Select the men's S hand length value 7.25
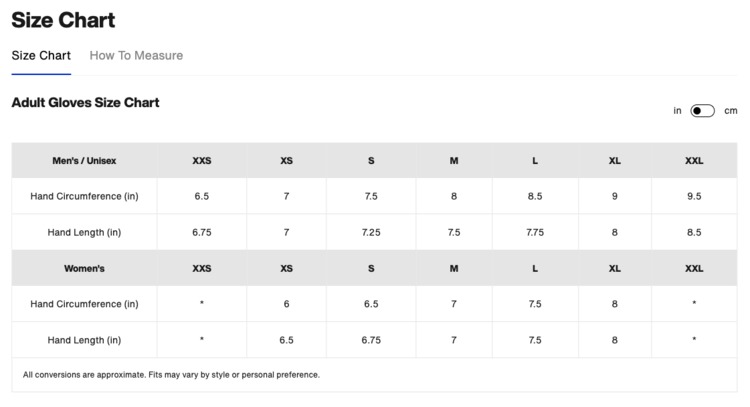 click(x=371, y=233)
